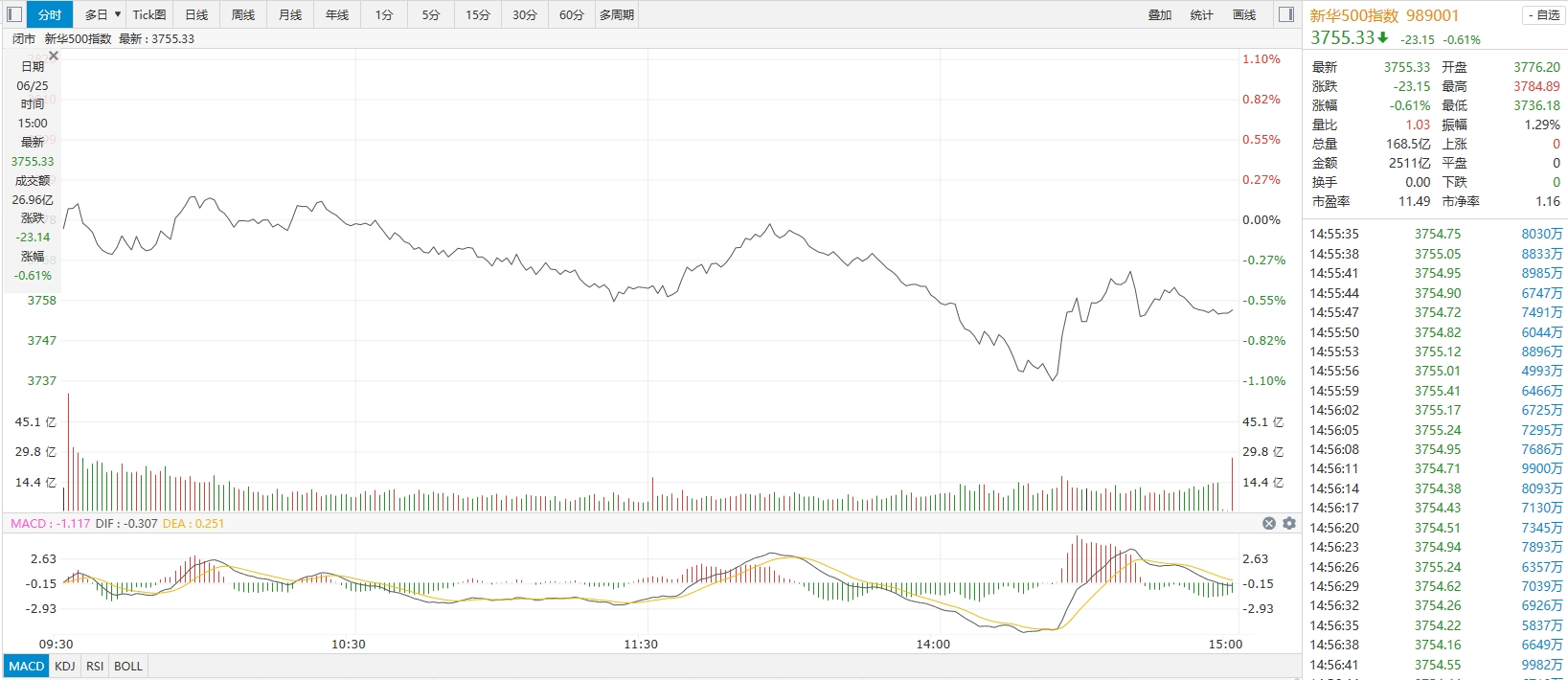The image size is (1568, 680).
Task: Toggle the left sidebar panel icon
Action: click(14, 14)
